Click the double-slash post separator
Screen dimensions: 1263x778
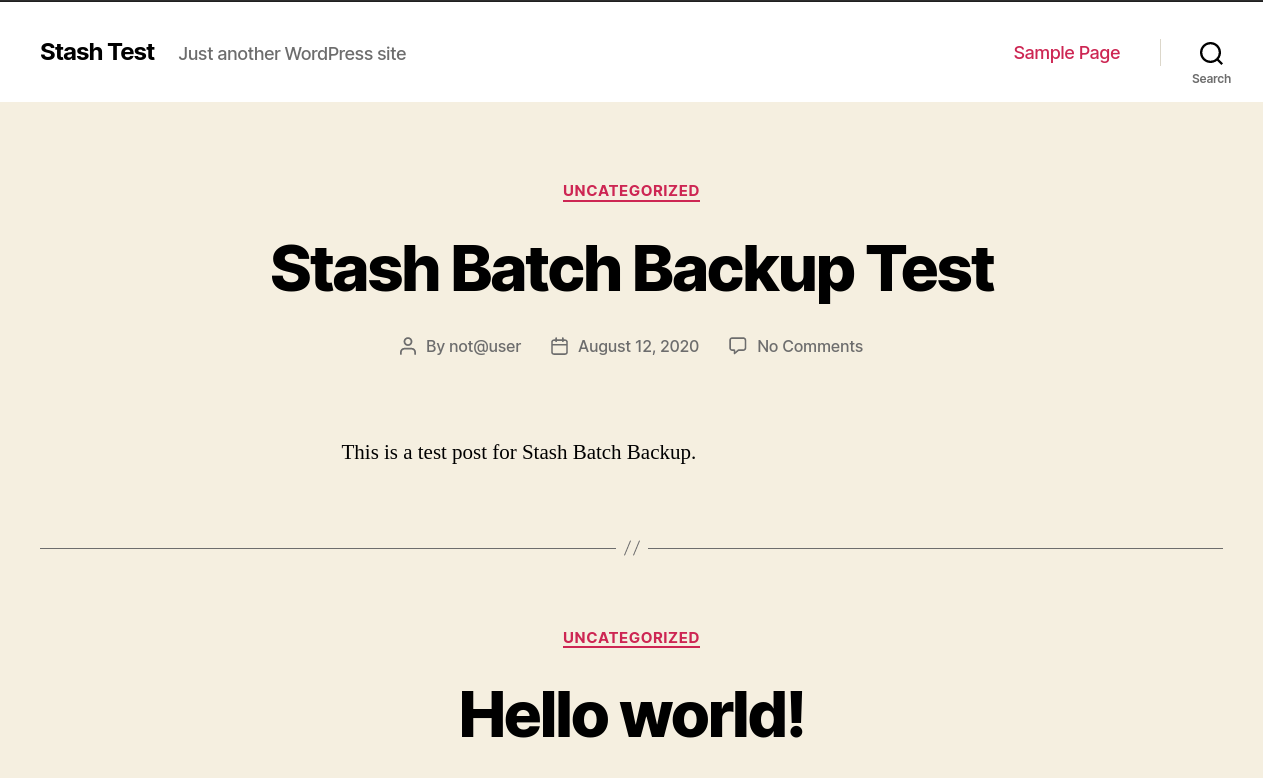tap(632, 548)
